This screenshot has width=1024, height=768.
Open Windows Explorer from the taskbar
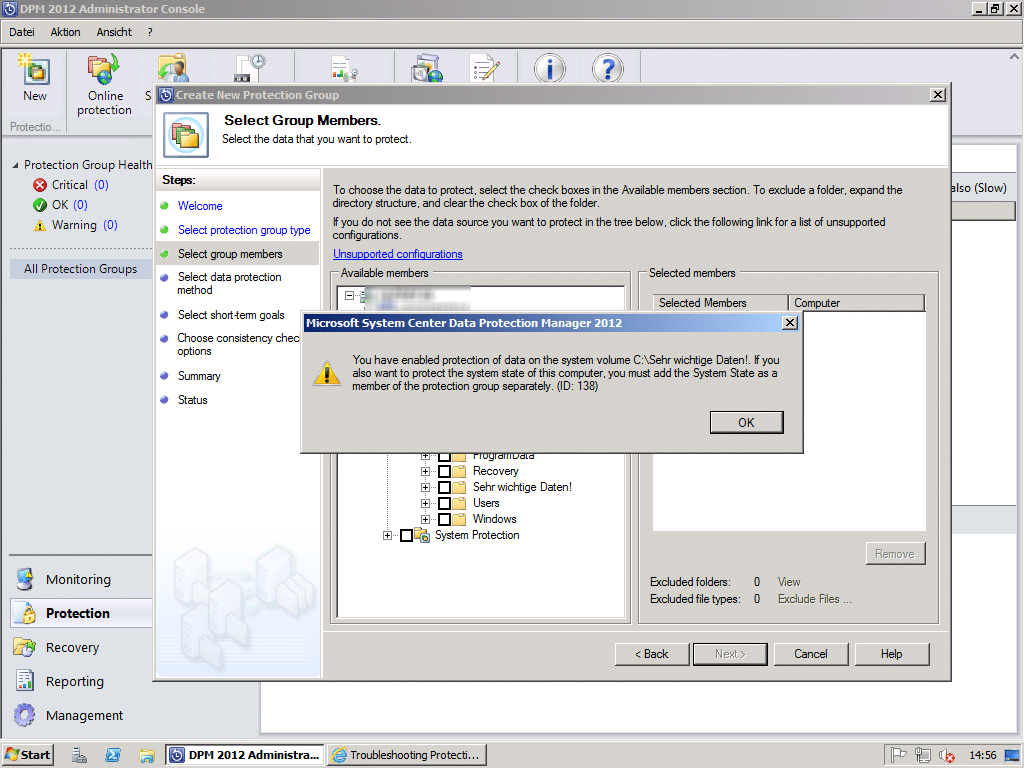tap(147, 755)
